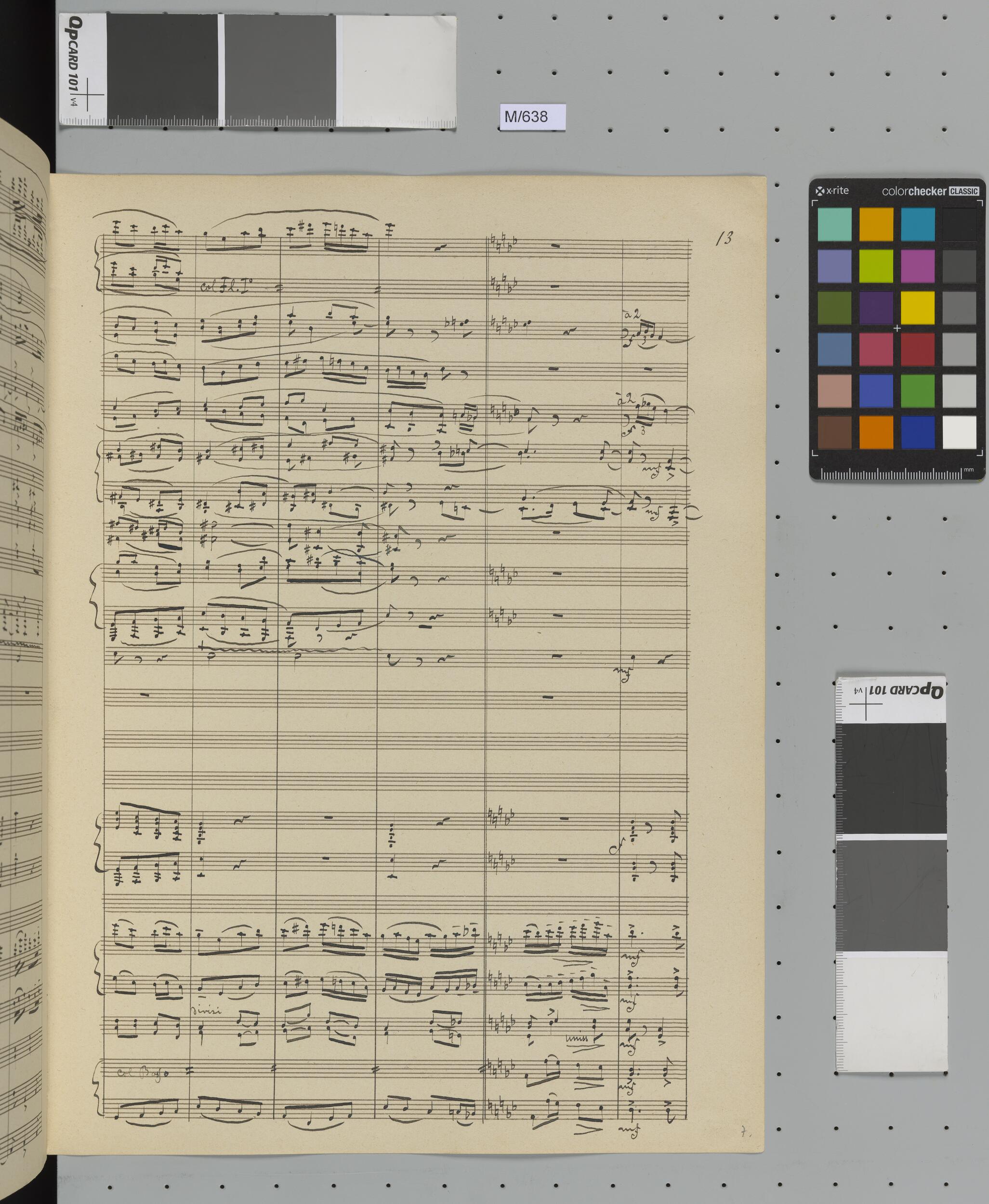Click the crosshair mark on the top OpCard
The width and height of the screenshot is (989, 1204).
pyautogui.click(x=87, y=94)
